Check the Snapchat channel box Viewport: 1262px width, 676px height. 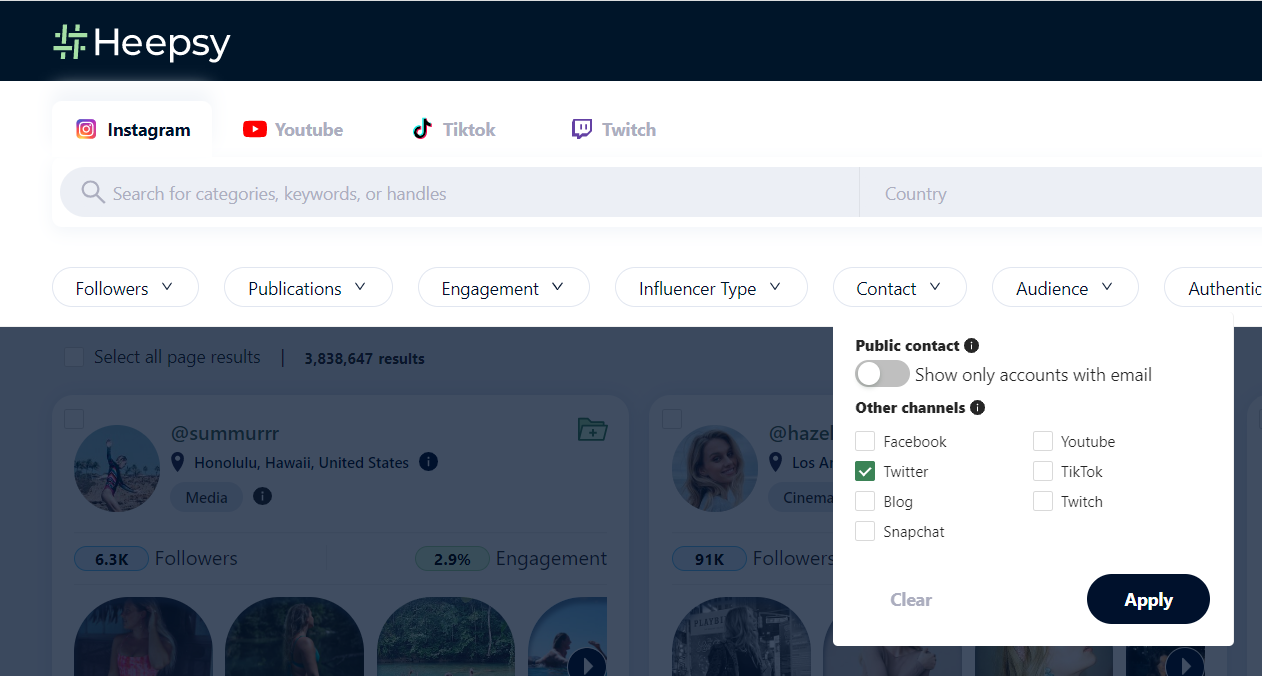click(x=865, y=531)
